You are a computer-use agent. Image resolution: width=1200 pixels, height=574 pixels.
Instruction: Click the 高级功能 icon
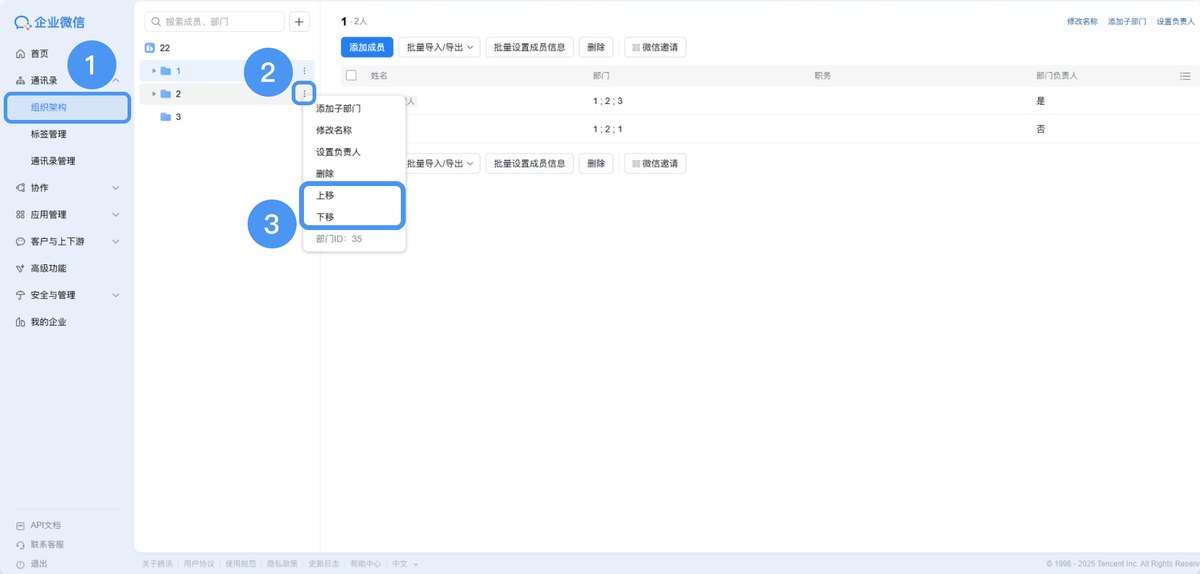[21, 268]
